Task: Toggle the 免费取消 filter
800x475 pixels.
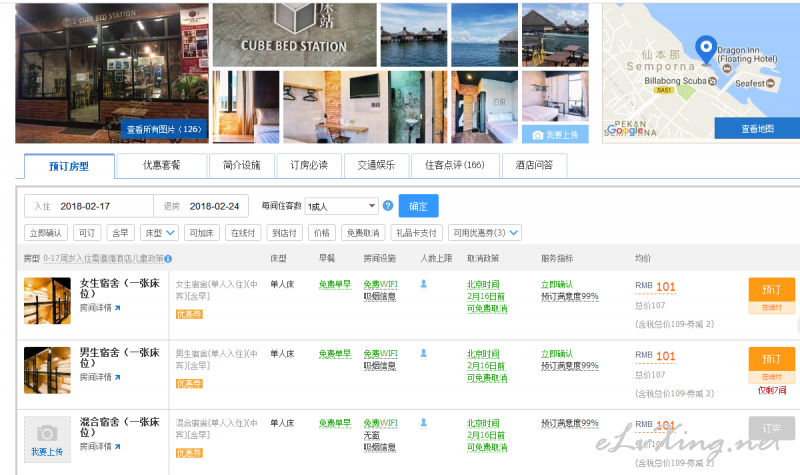Action: point(363,233)
